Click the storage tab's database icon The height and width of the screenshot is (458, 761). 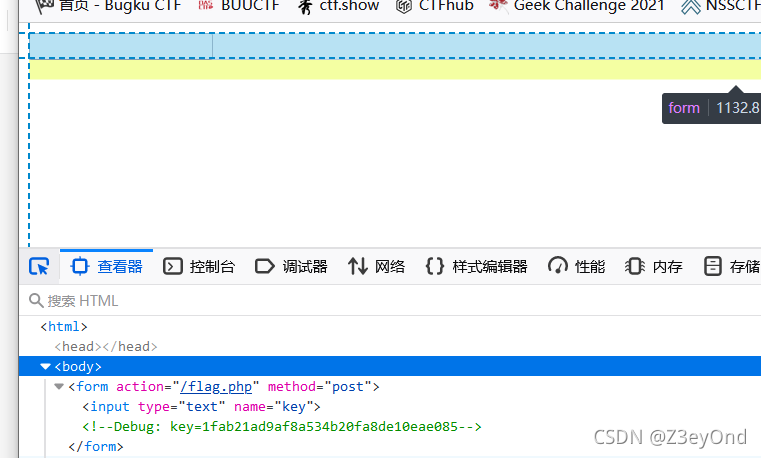click(x=712, y=266)
